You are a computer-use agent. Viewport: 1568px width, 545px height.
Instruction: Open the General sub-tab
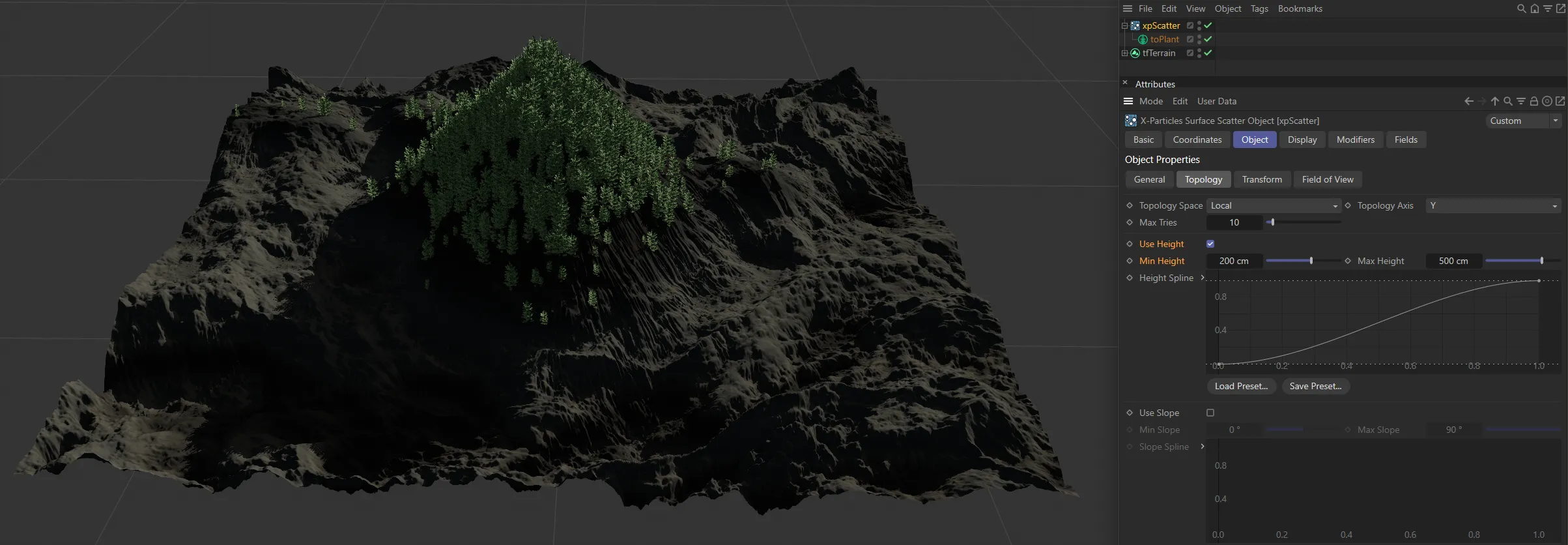point(1149,179)
